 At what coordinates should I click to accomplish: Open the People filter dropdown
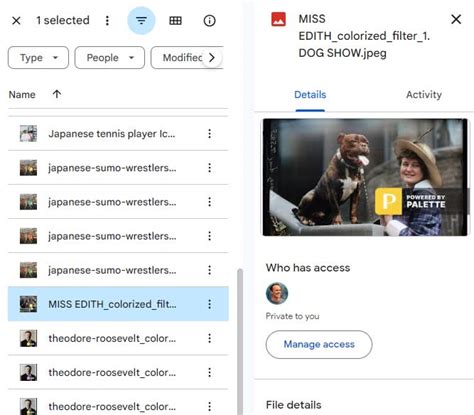click(x=110, y=58)
